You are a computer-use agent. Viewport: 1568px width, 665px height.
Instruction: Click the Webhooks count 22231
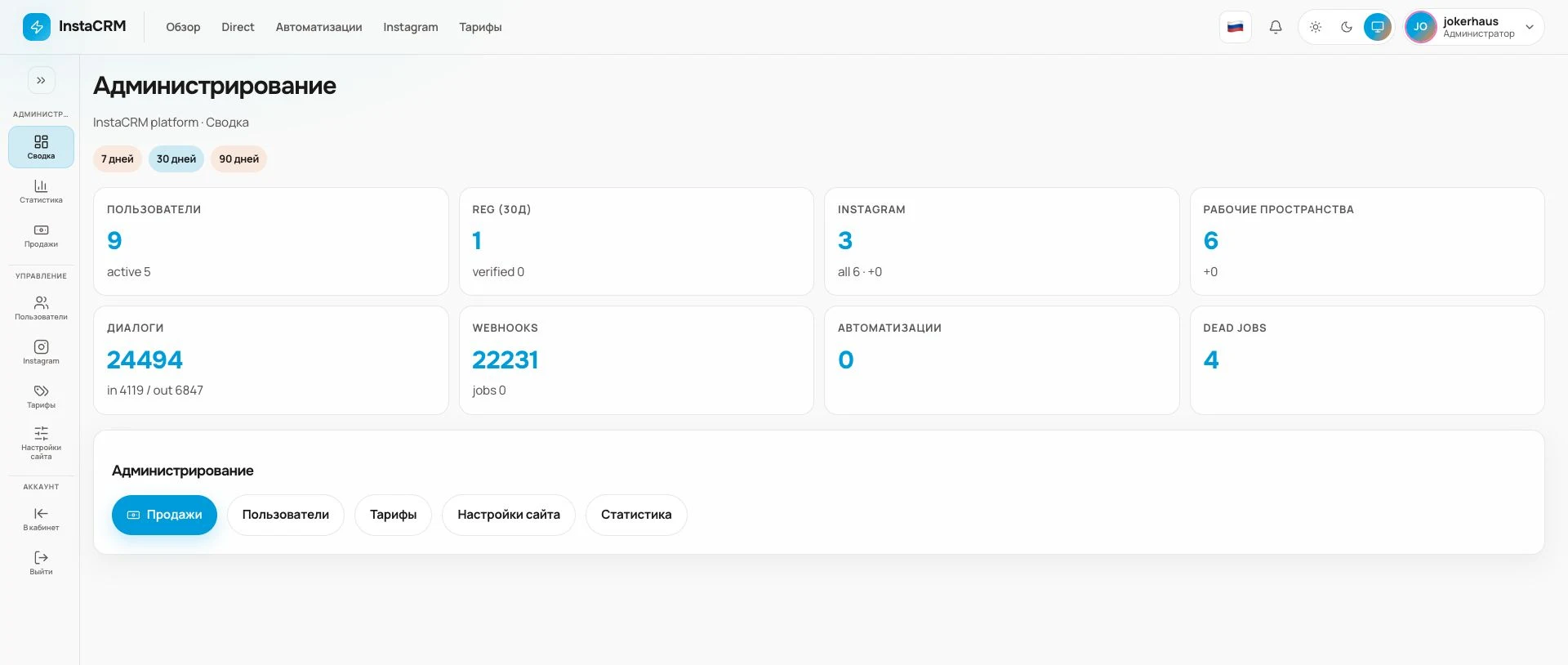[x=505, y=359]
